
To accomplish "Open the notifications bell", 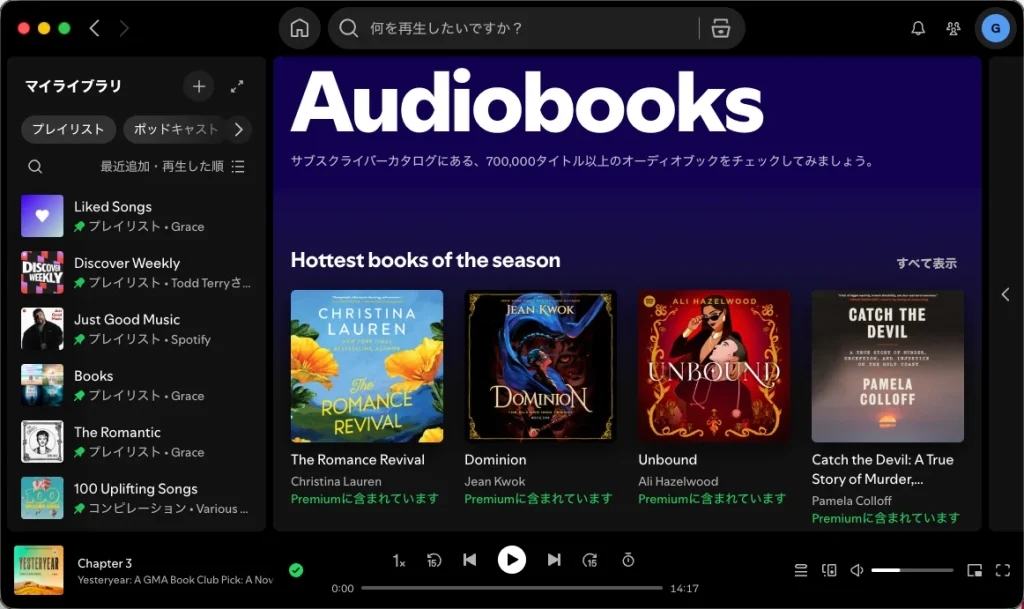I will coord(918,28).
